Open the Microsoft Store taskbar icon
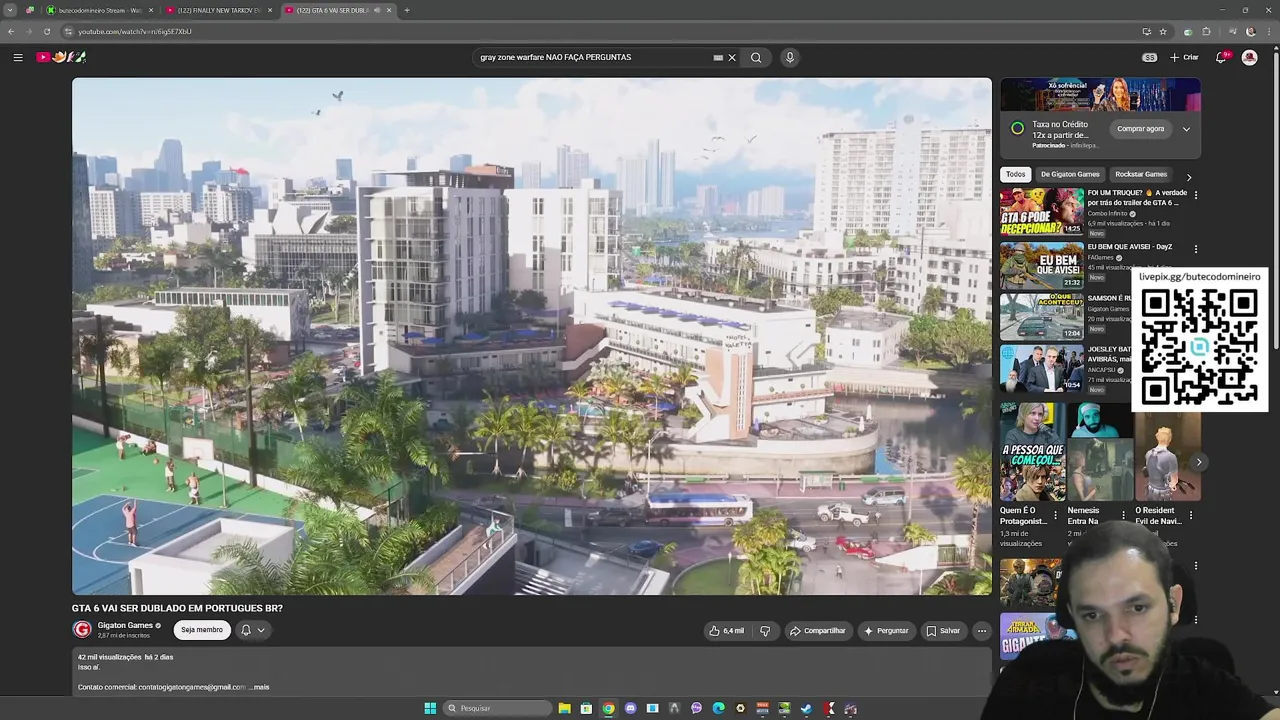The height and width of the screenshot is (720, 1280). (586, 708)
